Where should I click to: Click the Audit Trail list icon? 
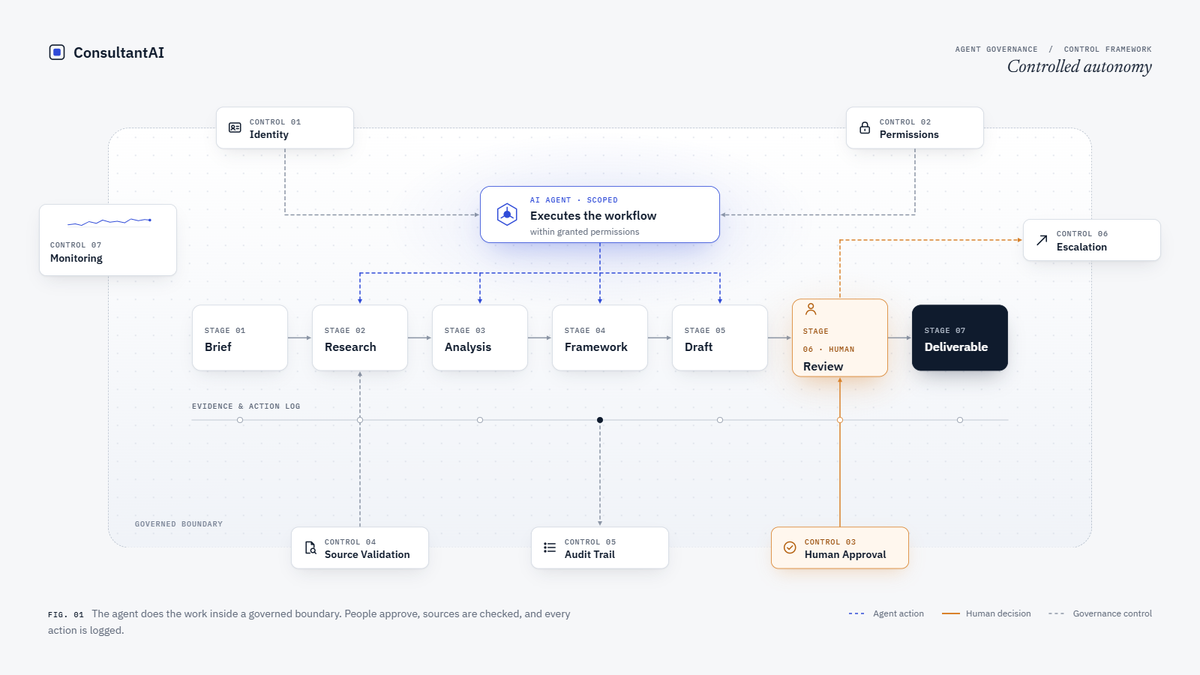pos(550,548)
